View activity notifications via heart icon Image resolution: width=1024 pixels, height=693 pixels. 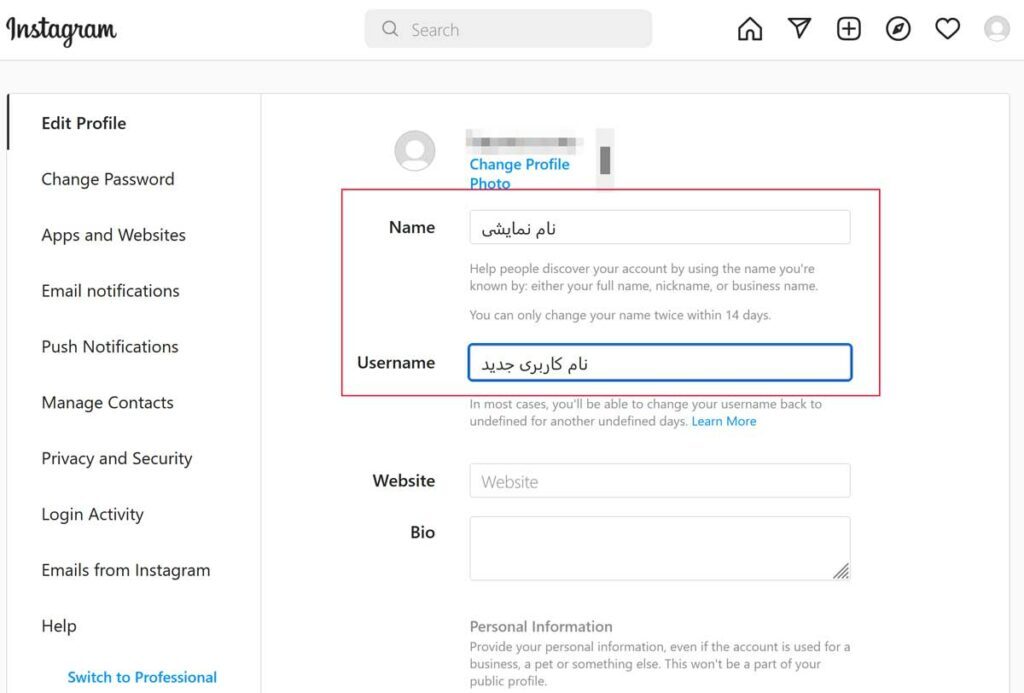pyautogui.click(x=947, y=28)
